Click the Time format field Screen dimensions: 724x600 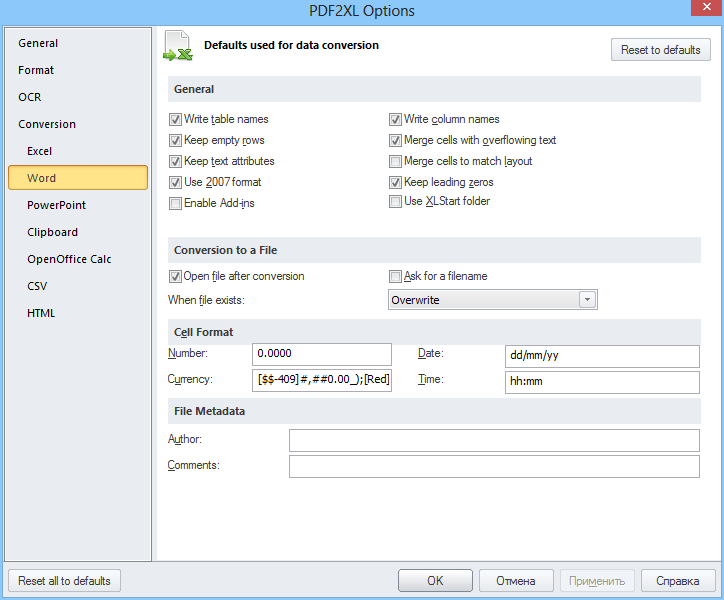pyautogui.click(x=602, y=382)
